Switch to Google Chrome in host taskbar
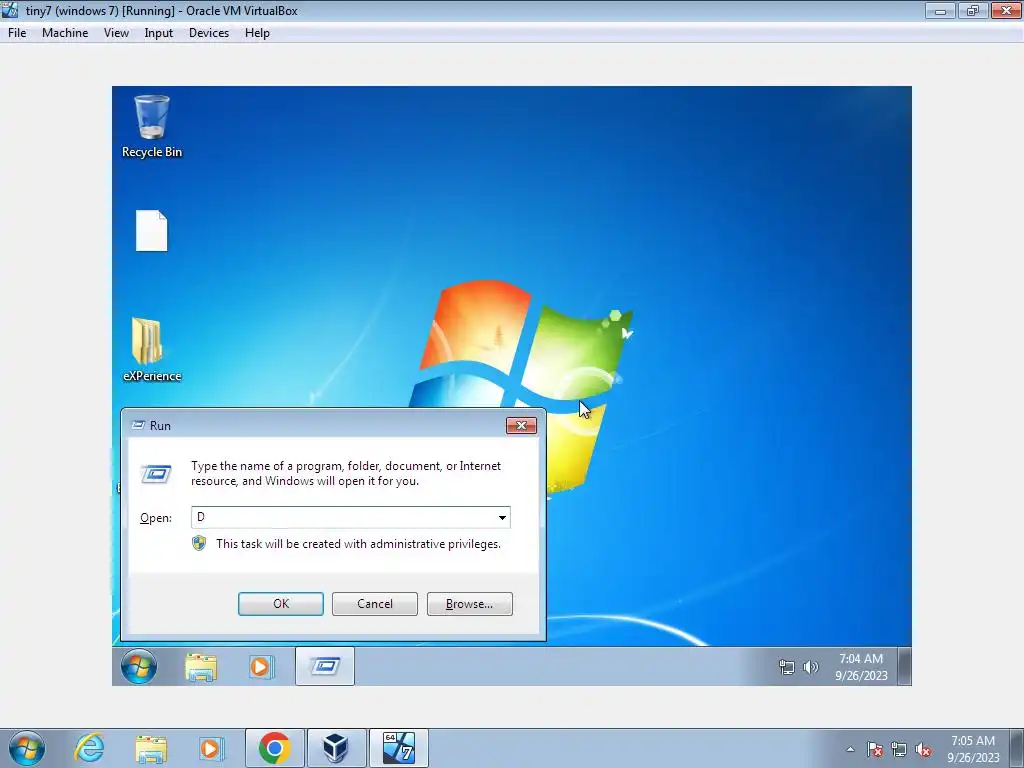This screenshot has width=1024, height=768. 274,748
